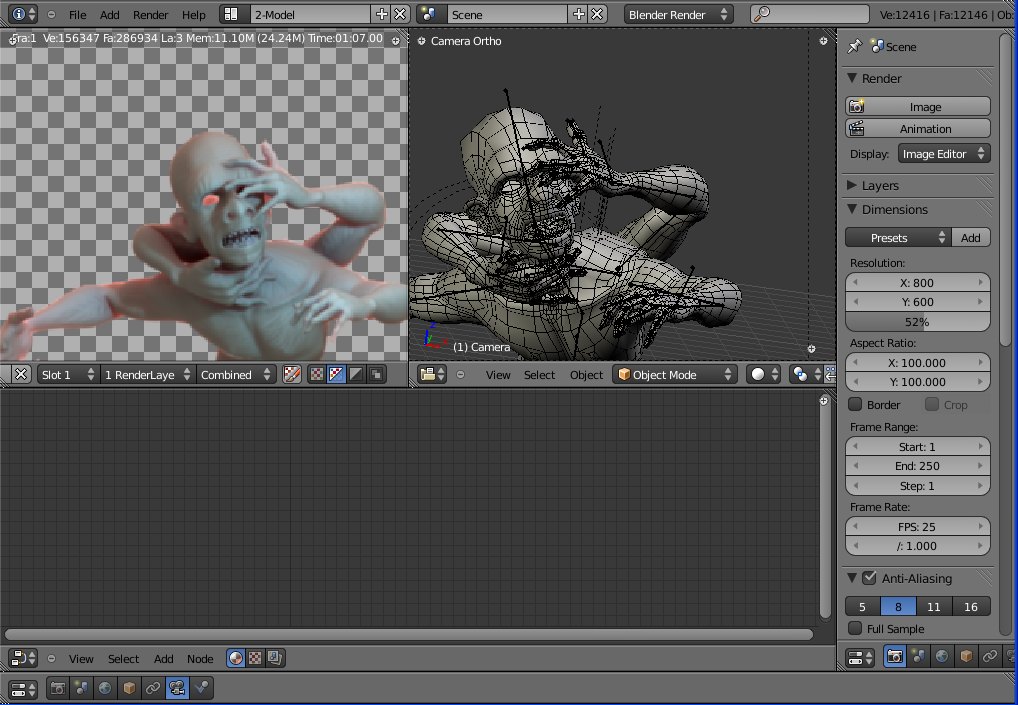Screen dimensions: 1018x705
Task: Select the Object cube icon in bottom bar
Action: [129, 689]
